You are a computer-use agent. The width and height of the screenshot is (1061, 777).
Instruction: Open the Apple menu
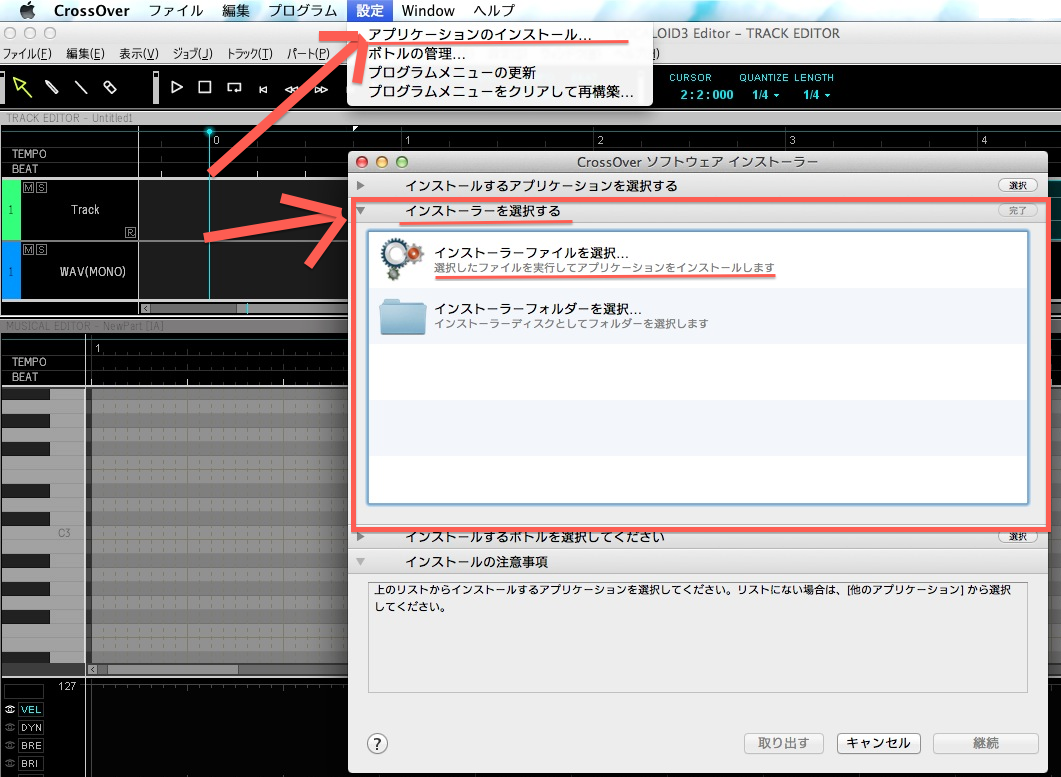point(27,10)
